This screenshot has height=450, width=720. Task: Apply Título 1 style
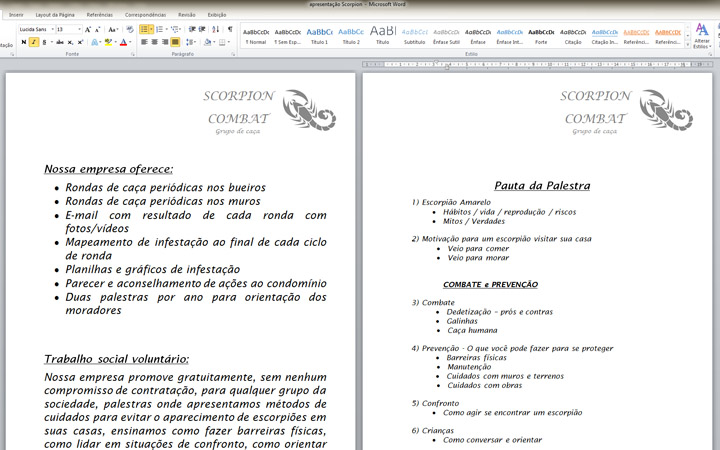320,36
